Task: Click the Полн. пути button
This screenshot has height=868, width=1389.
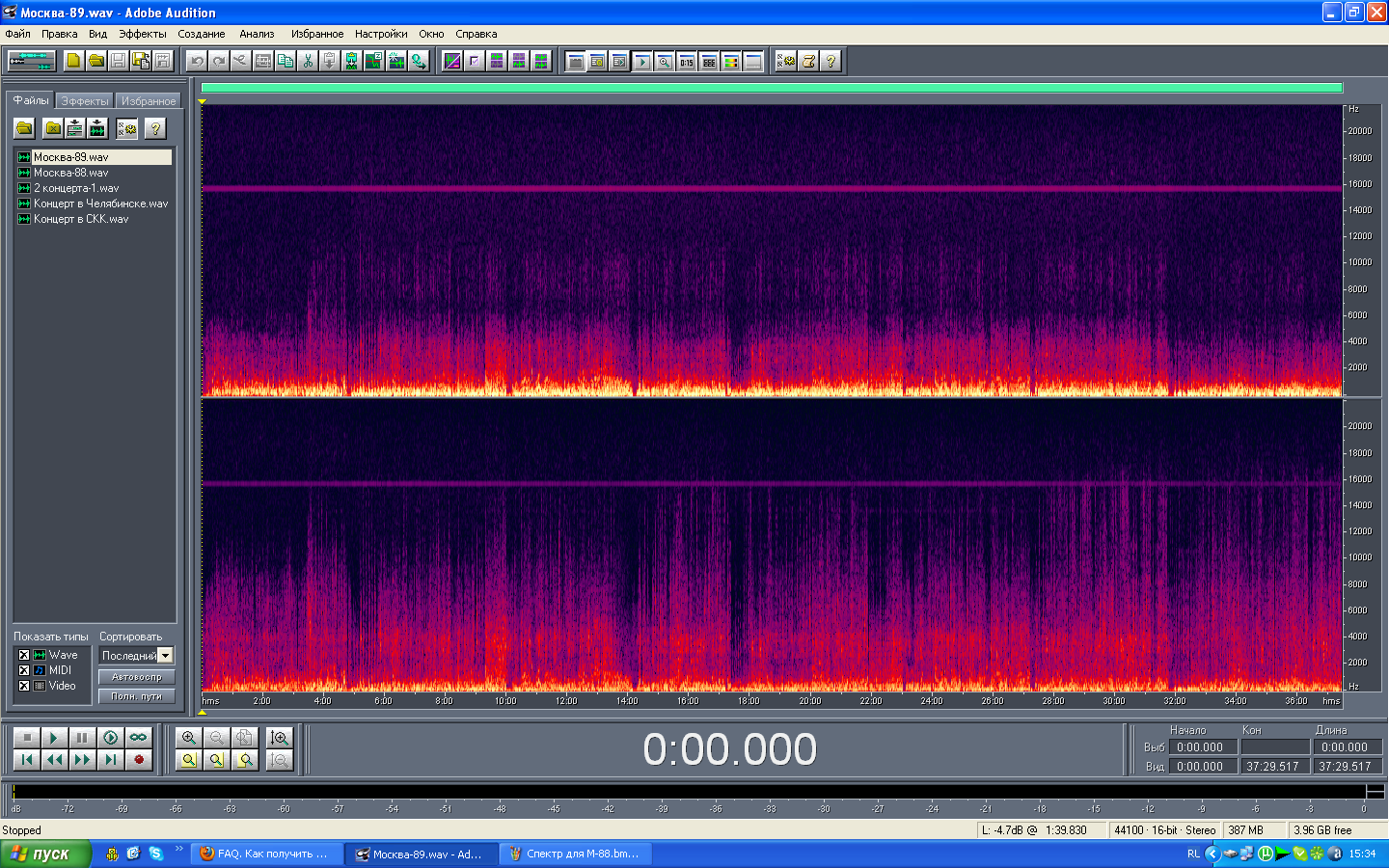Action: [x=136, y=696]
